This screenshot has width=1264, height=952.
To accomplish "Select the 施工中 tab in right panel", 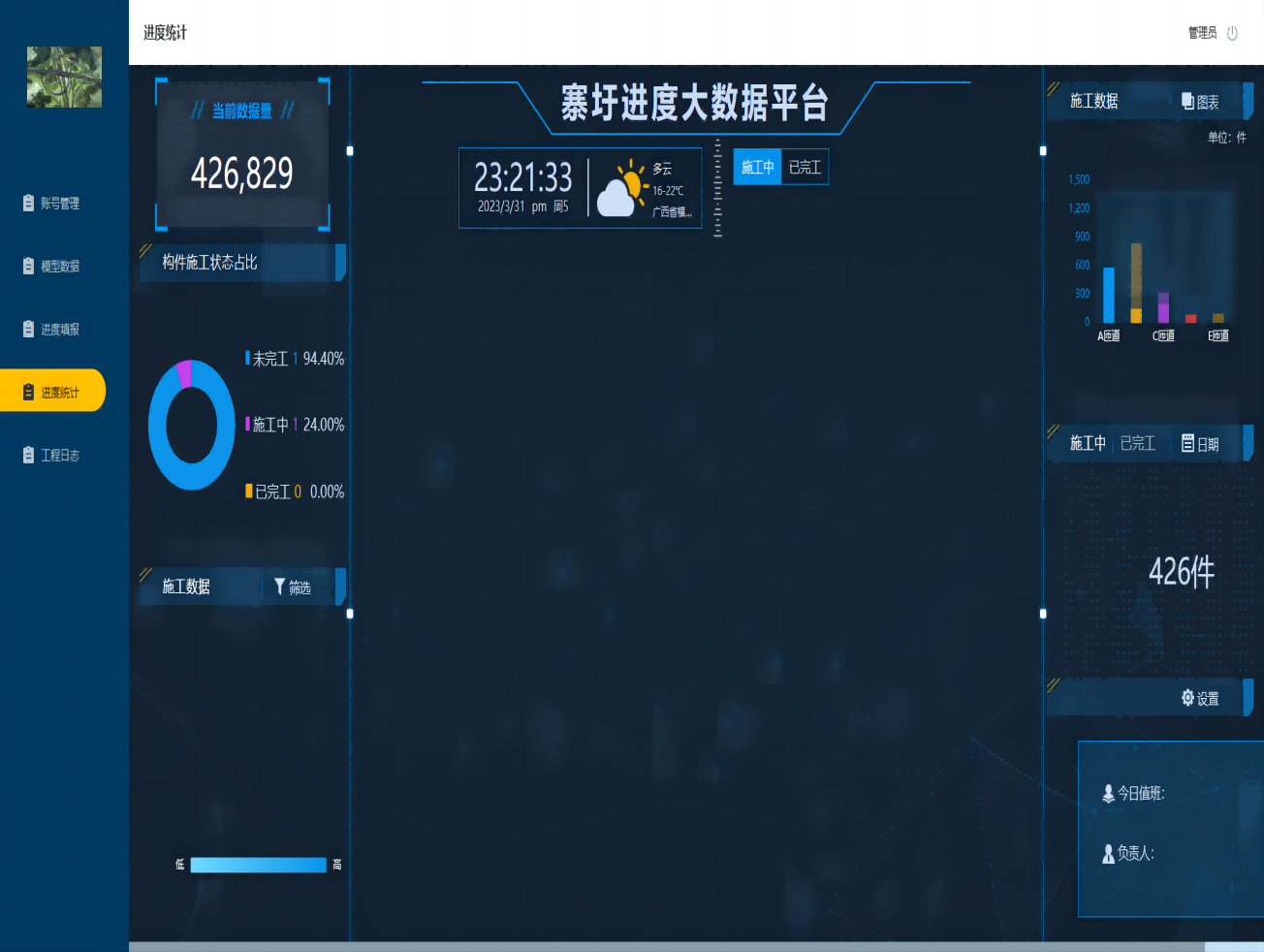I will click(1088, 443).
